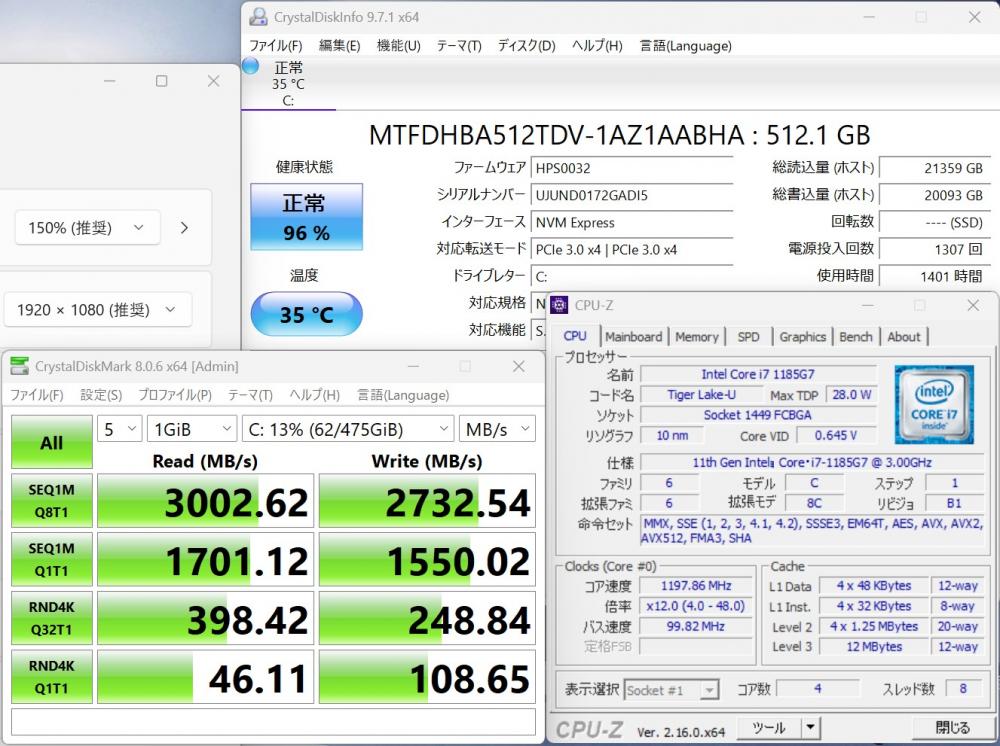The image size is (1000, 746).
Task: Start the RND4K Q32T1 test
Action: pos(51,619)
